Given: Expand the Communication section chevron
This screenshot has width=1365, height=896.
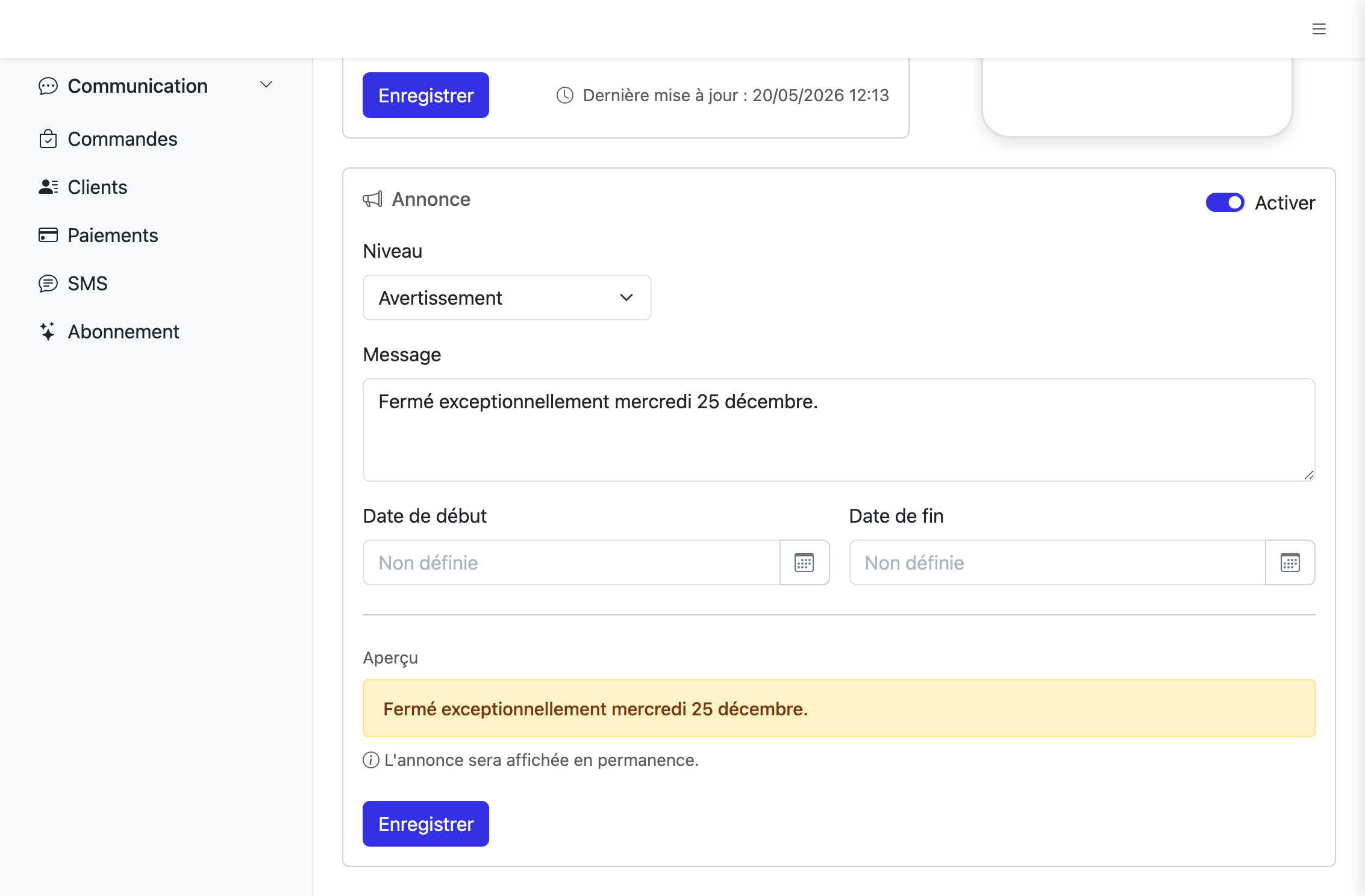Looking at the screenshot, I should (266, 85).
